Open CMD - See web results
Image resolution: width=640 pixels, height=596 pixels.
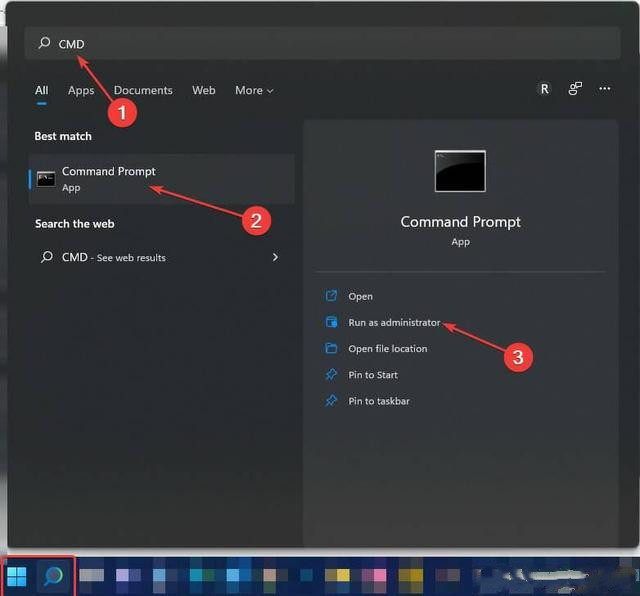tap(162, 257)
